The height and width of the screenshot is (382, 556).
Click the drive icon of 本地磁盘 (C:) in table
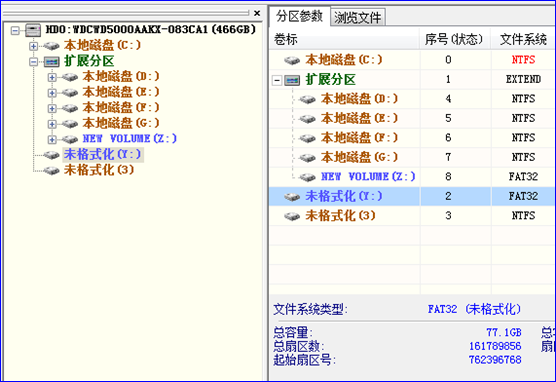pyautogui.click(x=292, y=60)
